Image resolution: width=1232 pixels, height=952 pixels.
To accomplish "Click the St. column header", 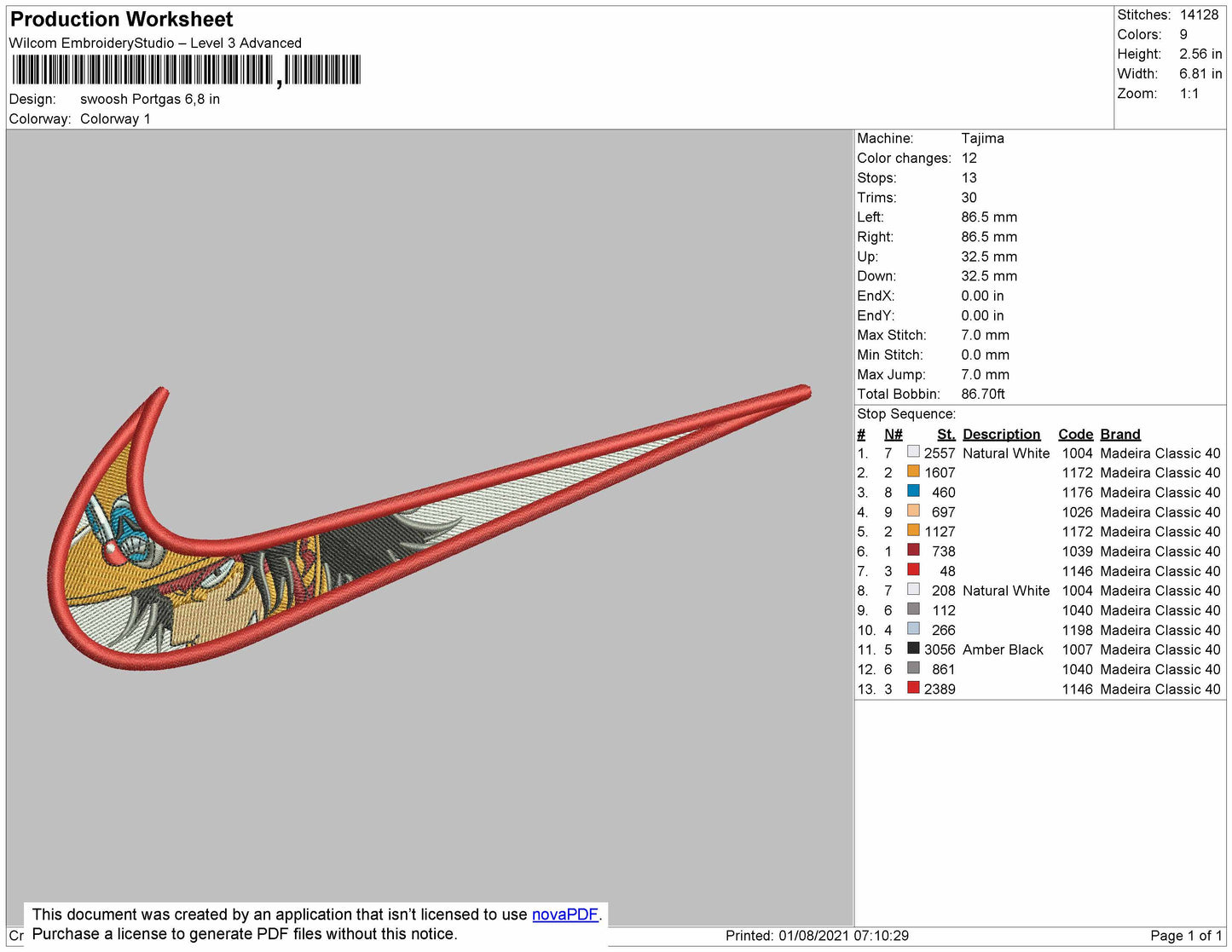I will click(946, 434).
